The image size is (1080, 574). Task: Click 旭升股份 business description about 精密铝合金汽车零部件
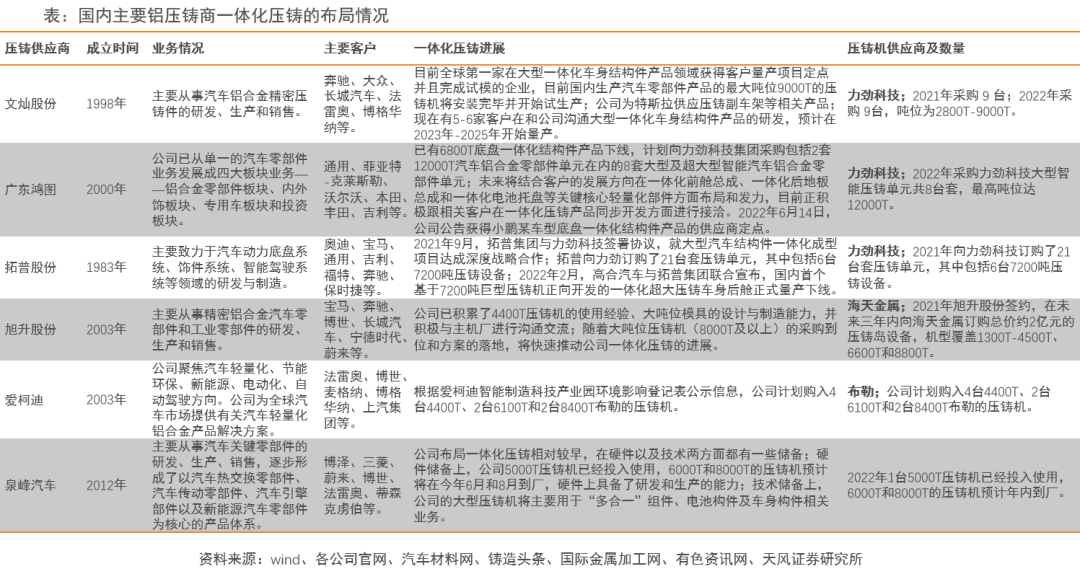coord(229,329)
